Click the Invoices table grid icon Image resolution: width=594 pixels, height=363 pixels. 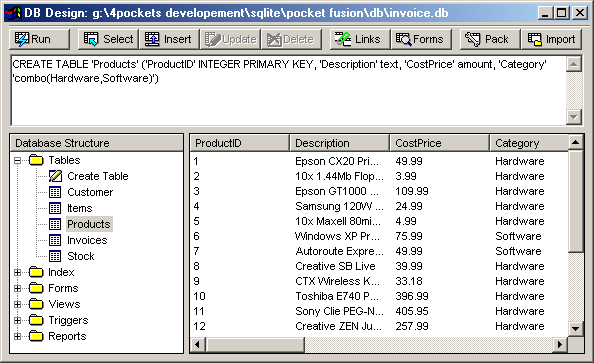55,240
